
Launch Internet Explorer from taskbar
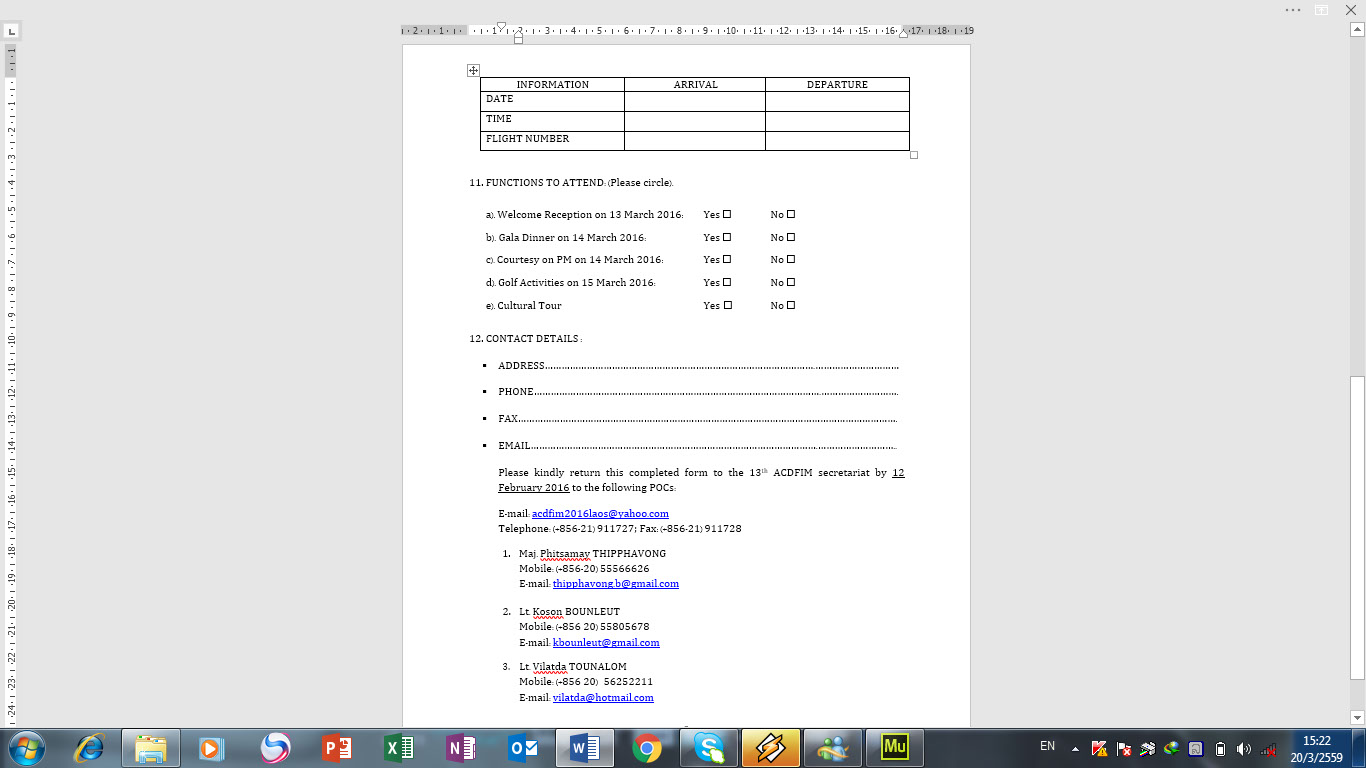[x=90, y=747]
